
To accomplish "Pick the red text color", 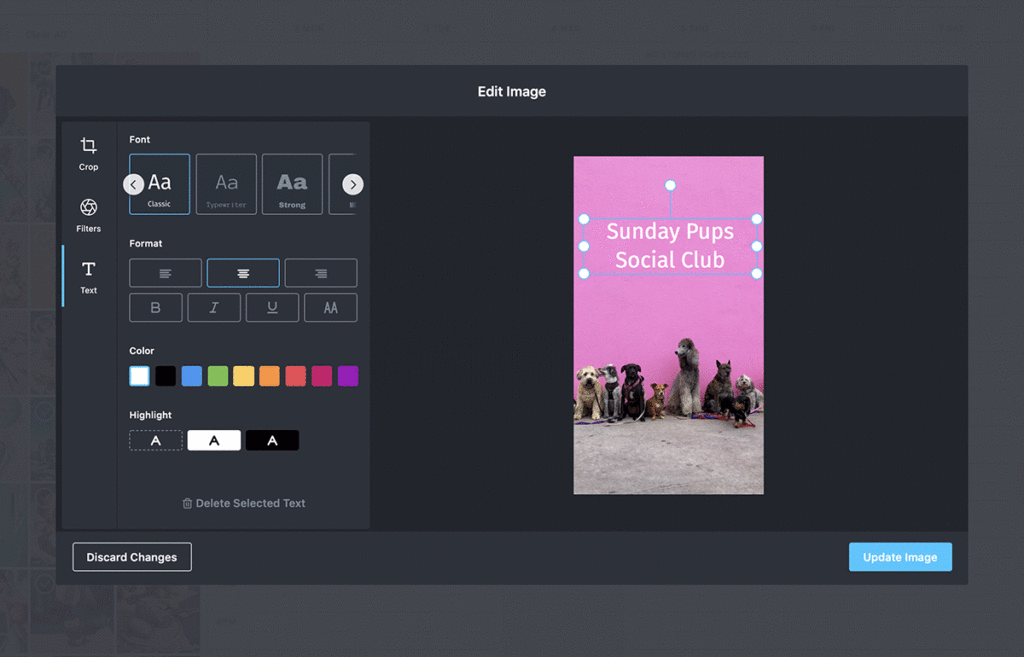I will pyautogui.click(x=295, y=376).
